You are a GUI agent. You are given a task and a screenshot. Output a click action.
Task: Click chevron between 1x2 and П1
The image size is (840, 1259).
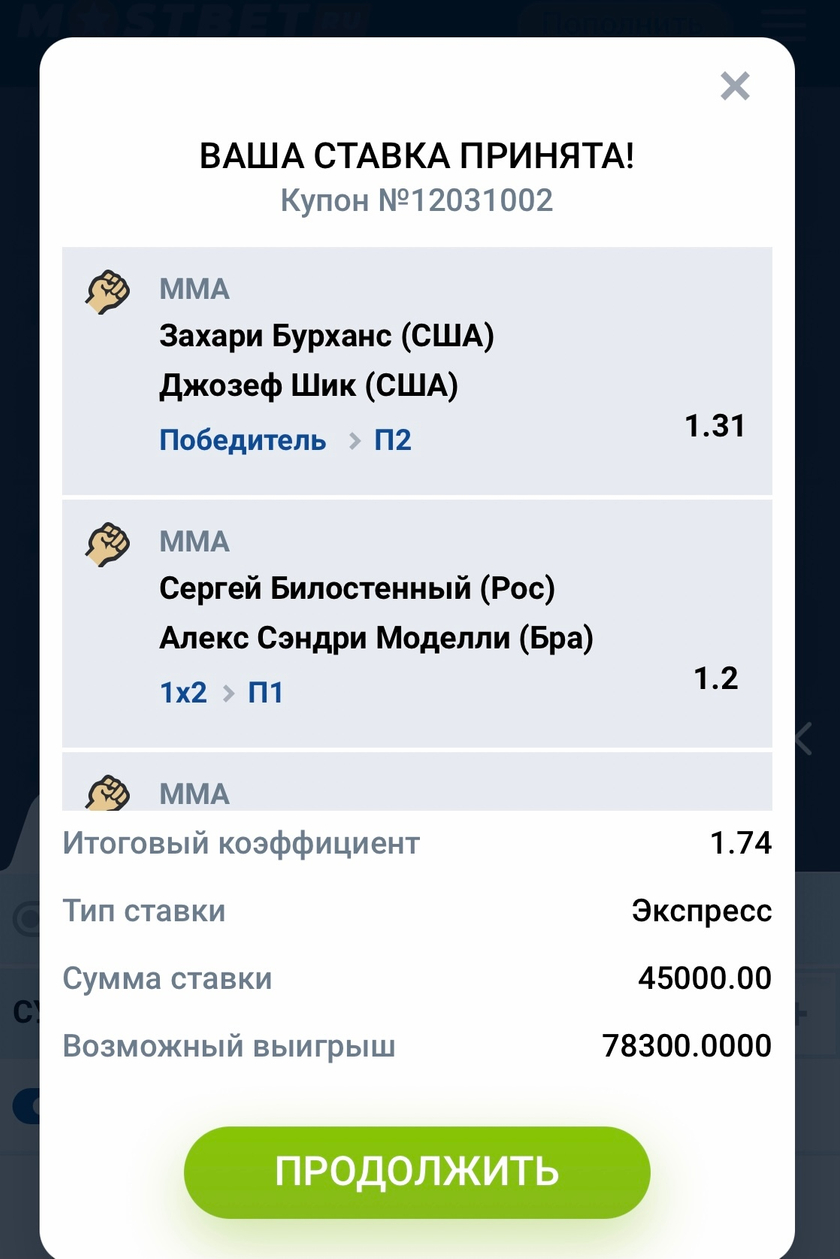(x=228, y=693)
